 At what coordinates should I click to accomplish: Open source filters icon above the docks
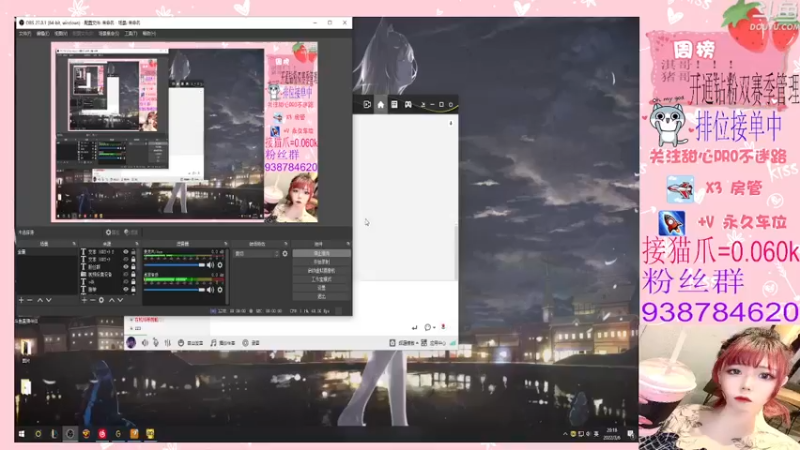[x=127, y=233]
